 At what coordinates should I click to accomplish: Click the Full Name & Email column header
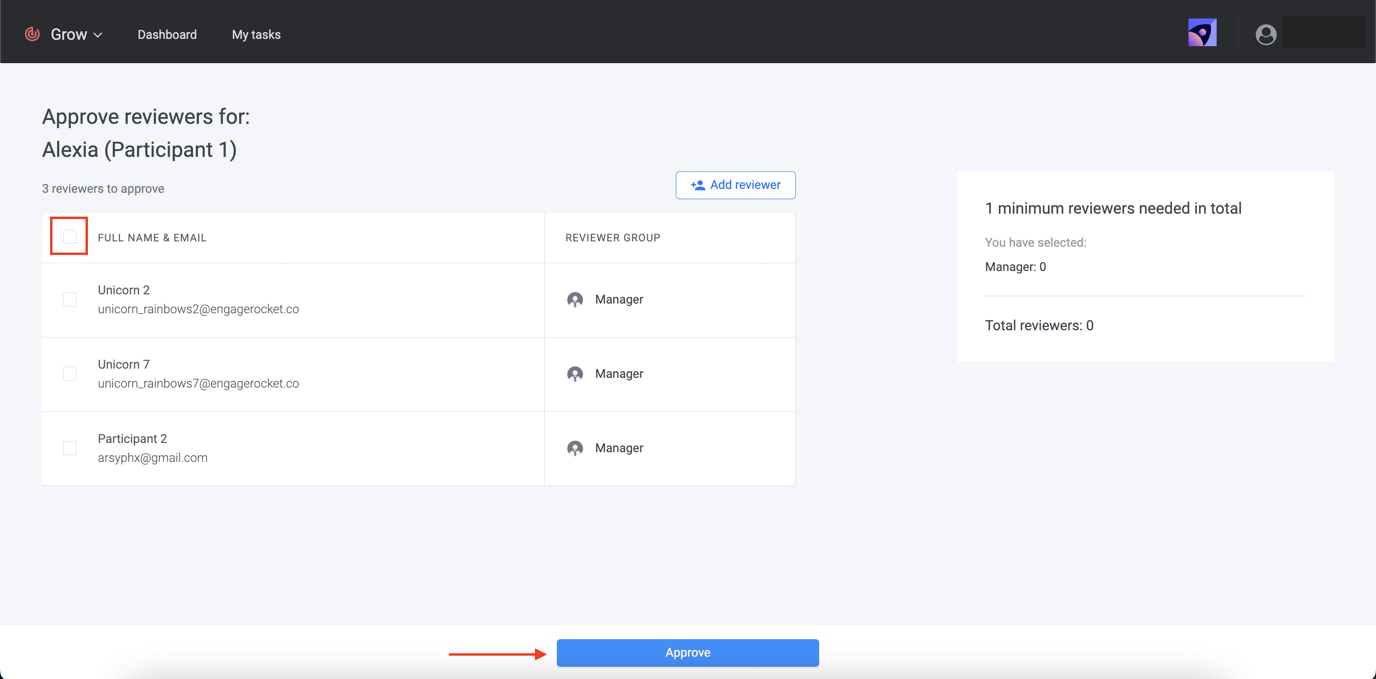point(152,238)
